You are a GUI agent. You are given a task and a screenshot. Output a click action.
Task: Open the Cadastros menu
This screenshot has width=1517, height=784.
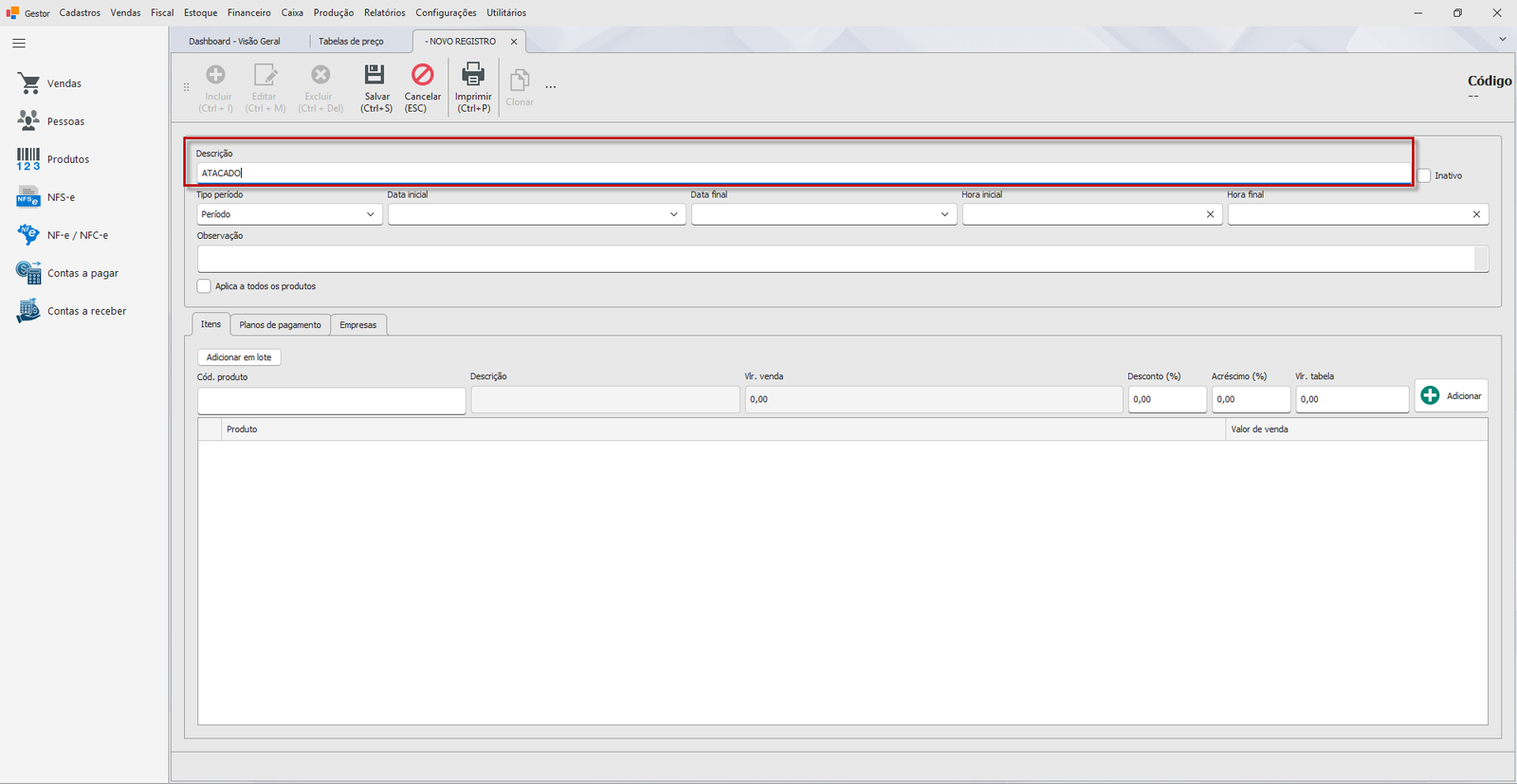pyautogui.click(x=80, y=12)
